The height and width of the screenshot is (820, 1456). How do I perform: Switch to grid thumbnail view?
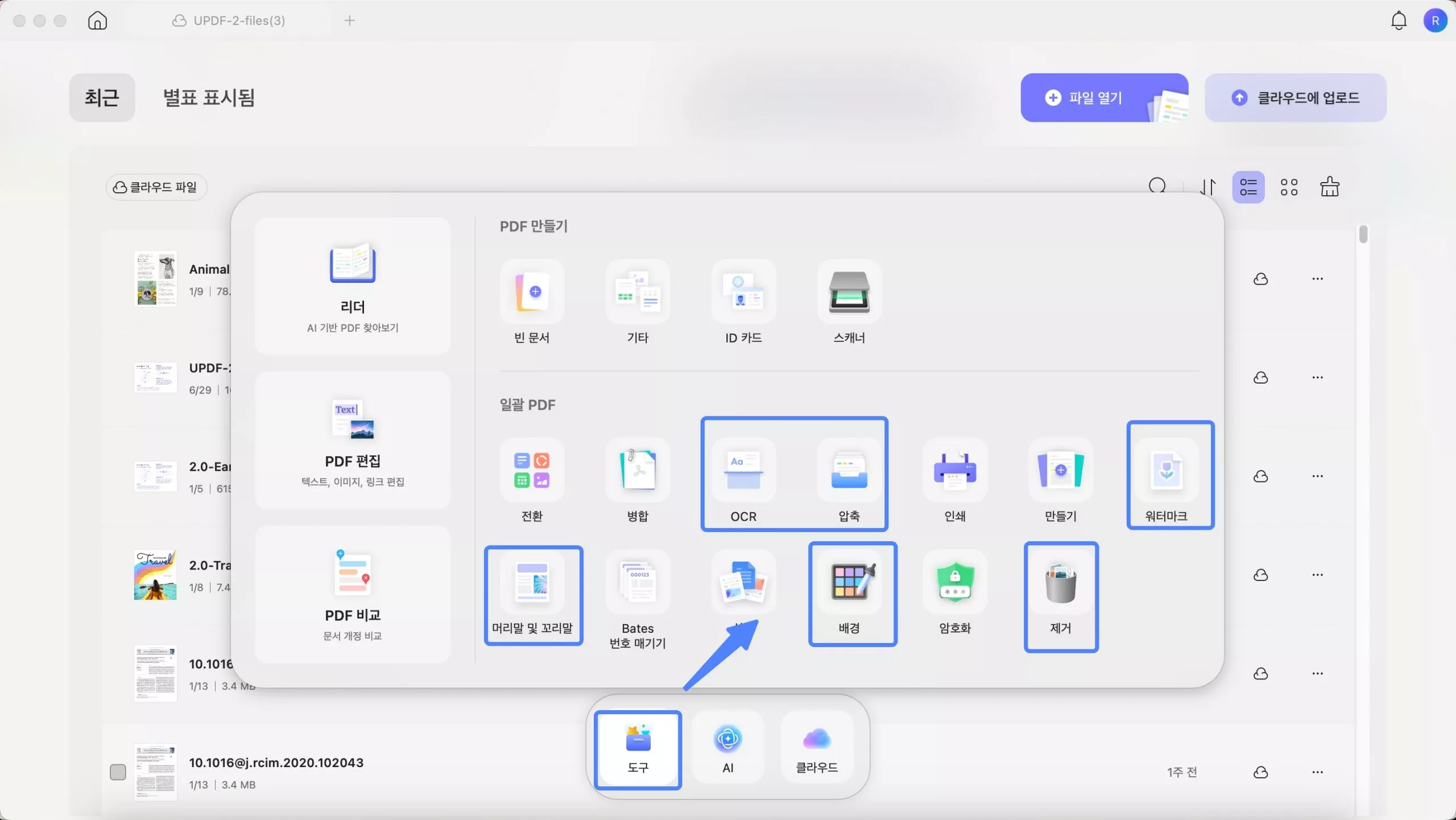(x=1289, y=187)
